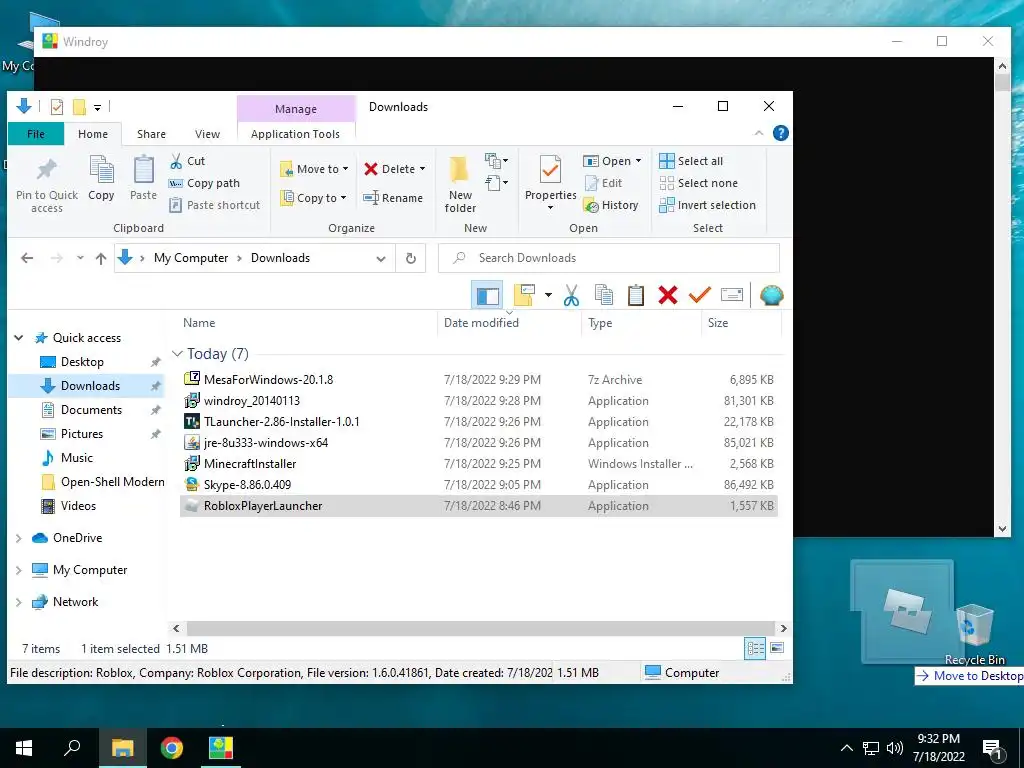Open the Copy to dropdown
Viewport: 1024px width, 768px height.
314,198
